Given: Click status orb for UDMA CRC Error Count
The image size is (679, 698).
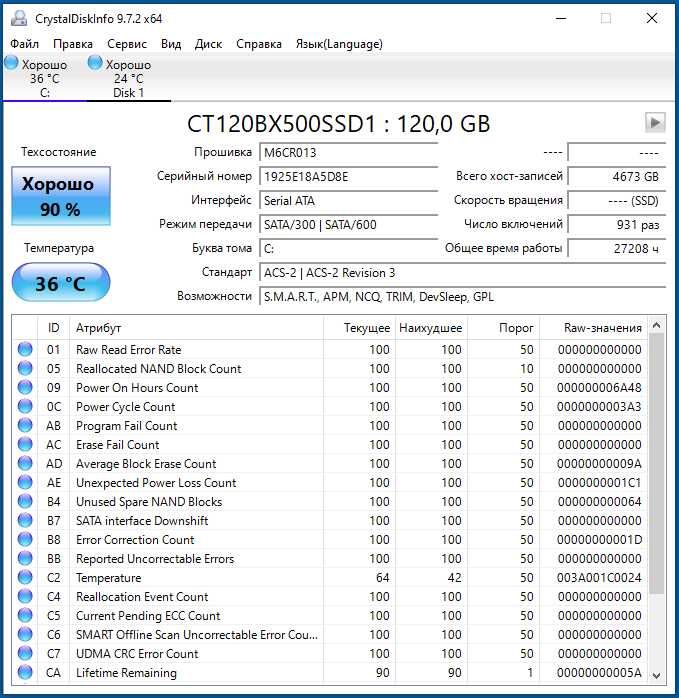Looking at the screenshot, I should tap(25, 653).
